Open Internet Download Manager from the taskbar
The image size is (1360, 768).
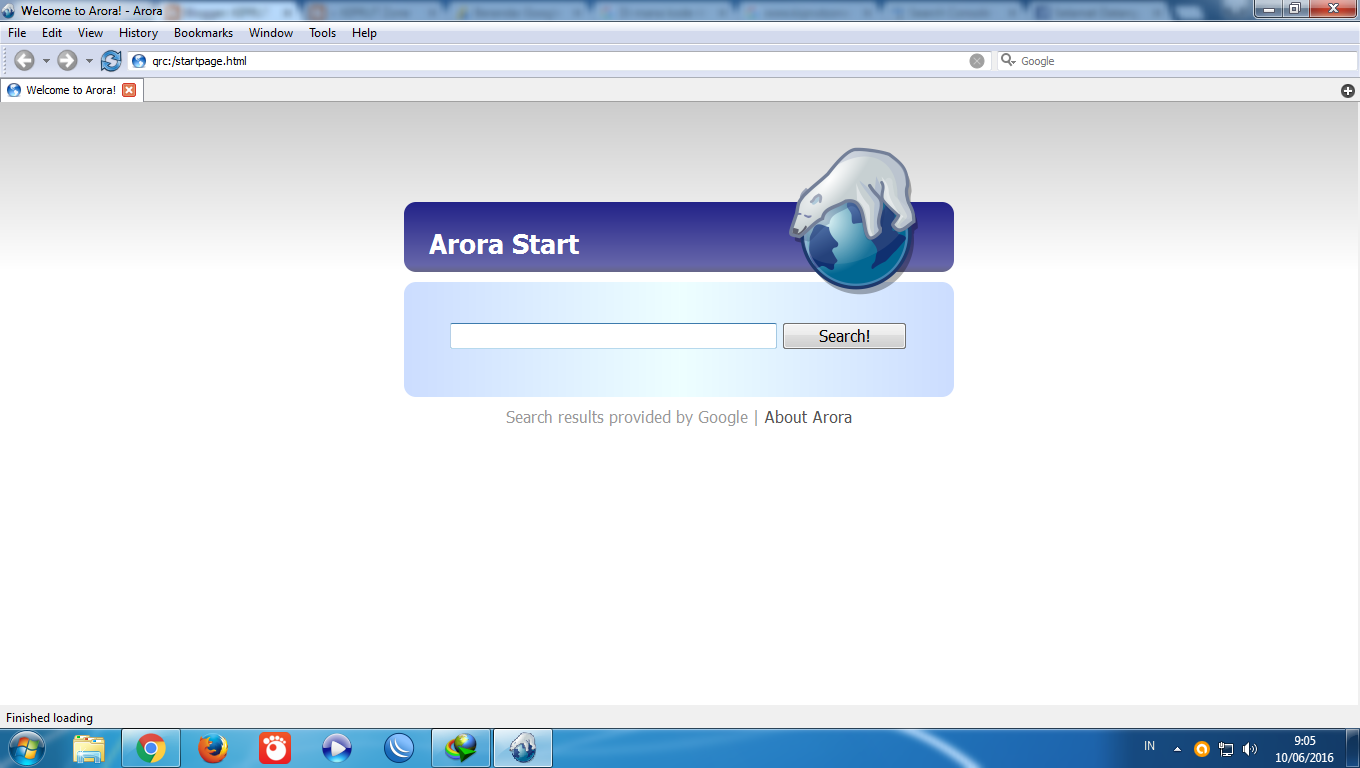460,747
